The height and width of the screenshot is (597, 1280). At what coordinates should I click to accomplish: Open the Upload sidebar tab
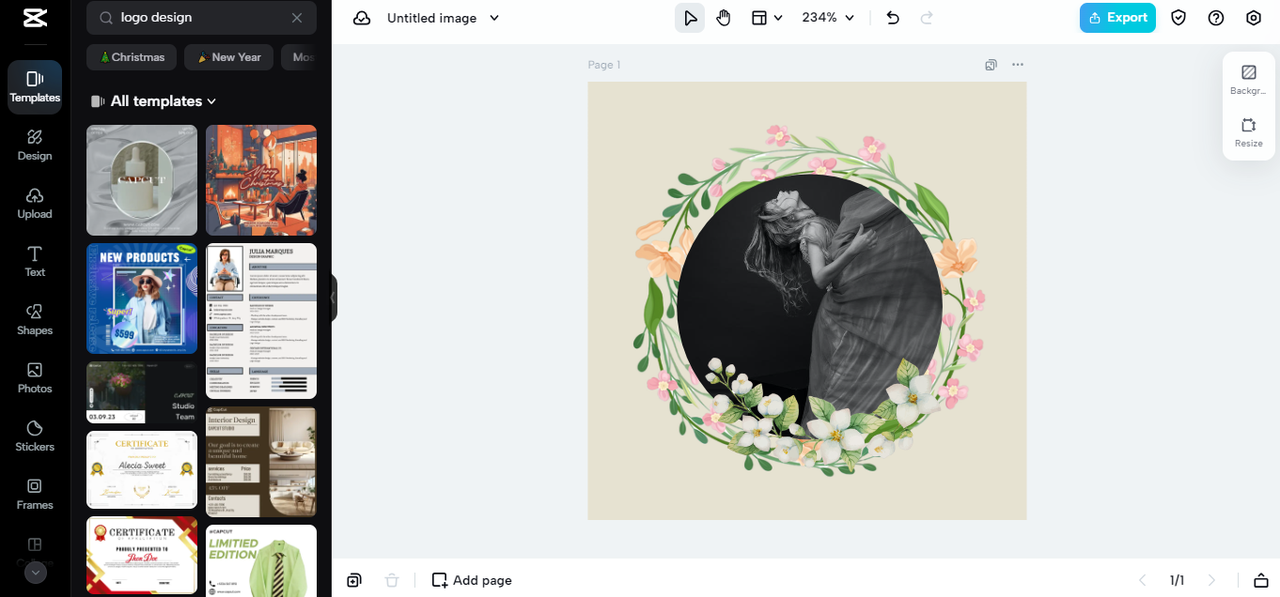click(x=35, y=203)
